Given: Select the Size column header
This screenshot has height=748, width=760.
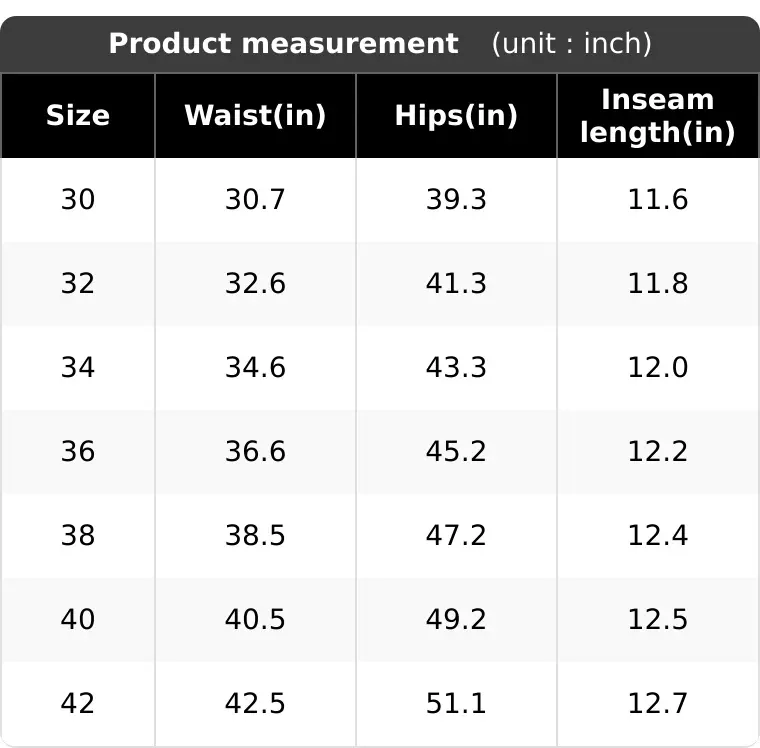Looking at the screenshot, I should (x=78, y=115).
